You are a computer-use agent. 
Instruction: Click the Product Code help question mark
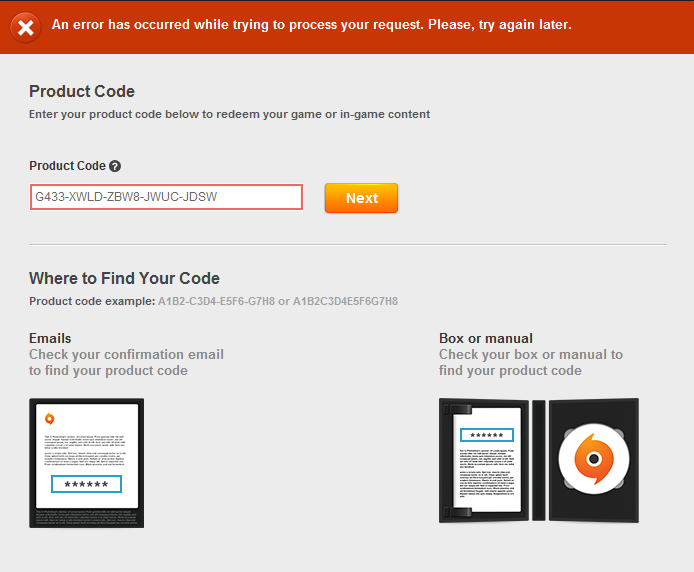(x=115, y=166)
